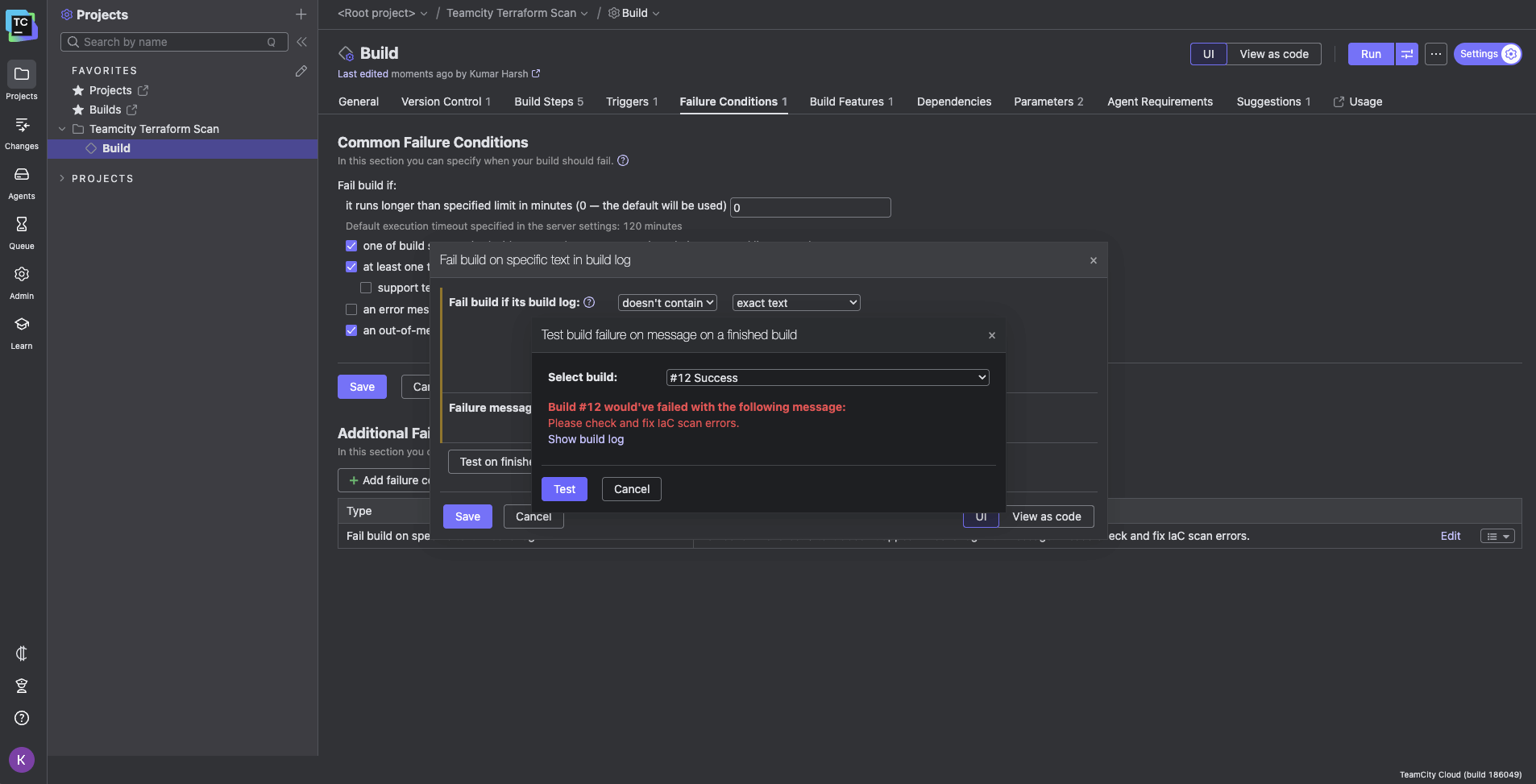1536x784 pixels.
Task: Open the Show build log link
Action: [586, 439]
